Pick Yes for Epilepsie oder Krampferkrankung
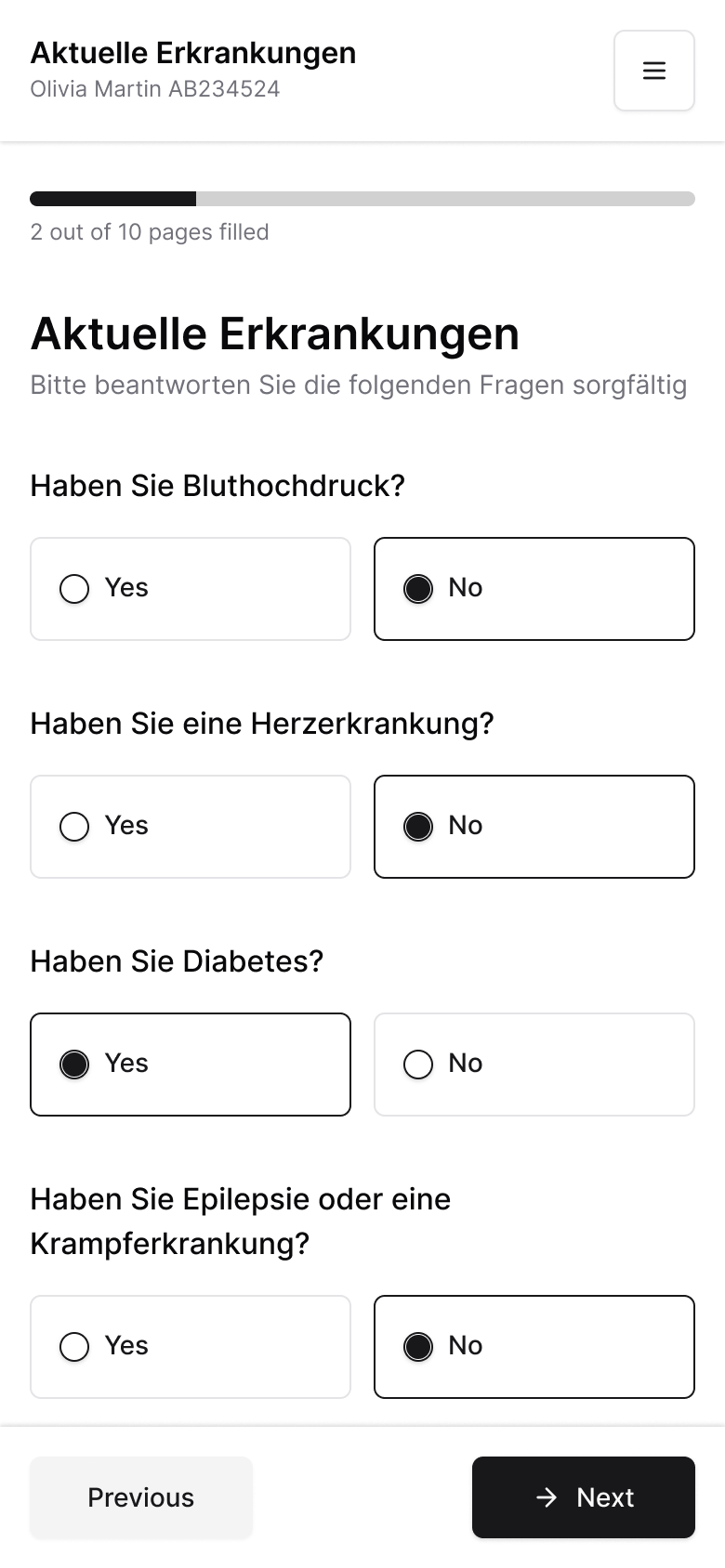Viewport: 725px width, 1568px height. coord(191,1347)
